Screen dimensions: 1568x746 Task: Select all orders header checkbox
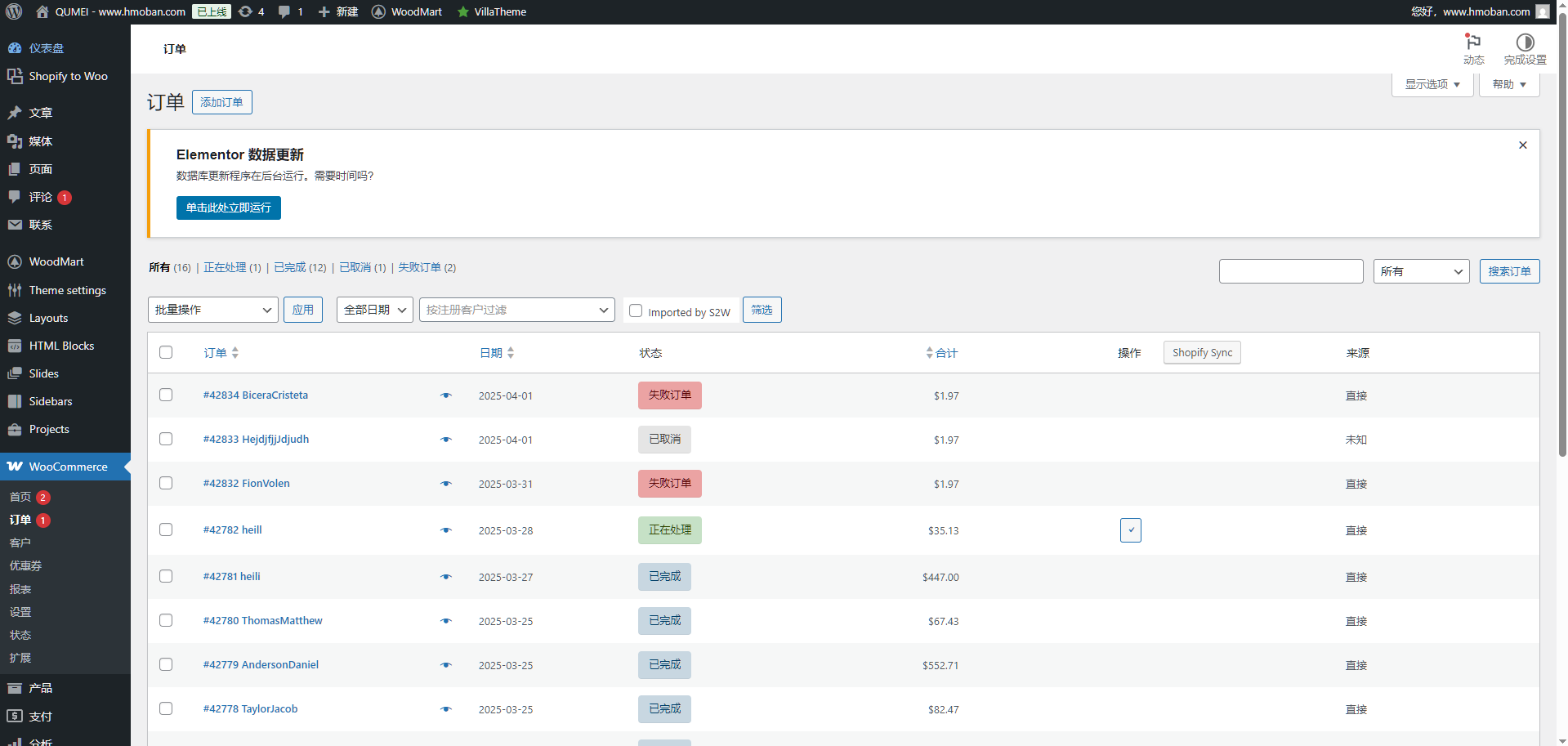[166, 352]
